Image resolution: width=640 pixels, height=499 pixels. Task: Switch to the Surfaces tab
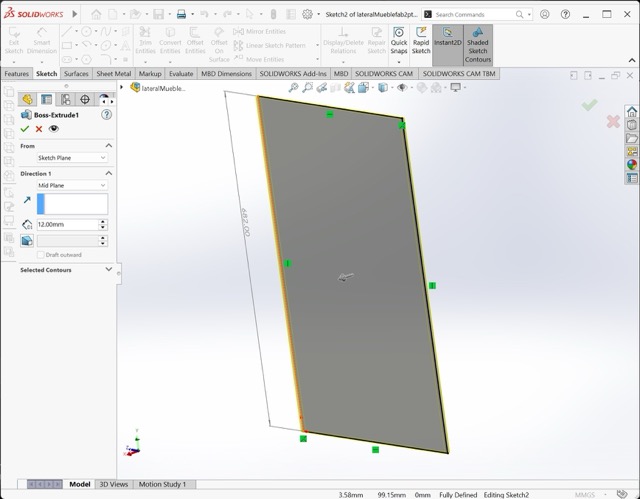point(76,73)
